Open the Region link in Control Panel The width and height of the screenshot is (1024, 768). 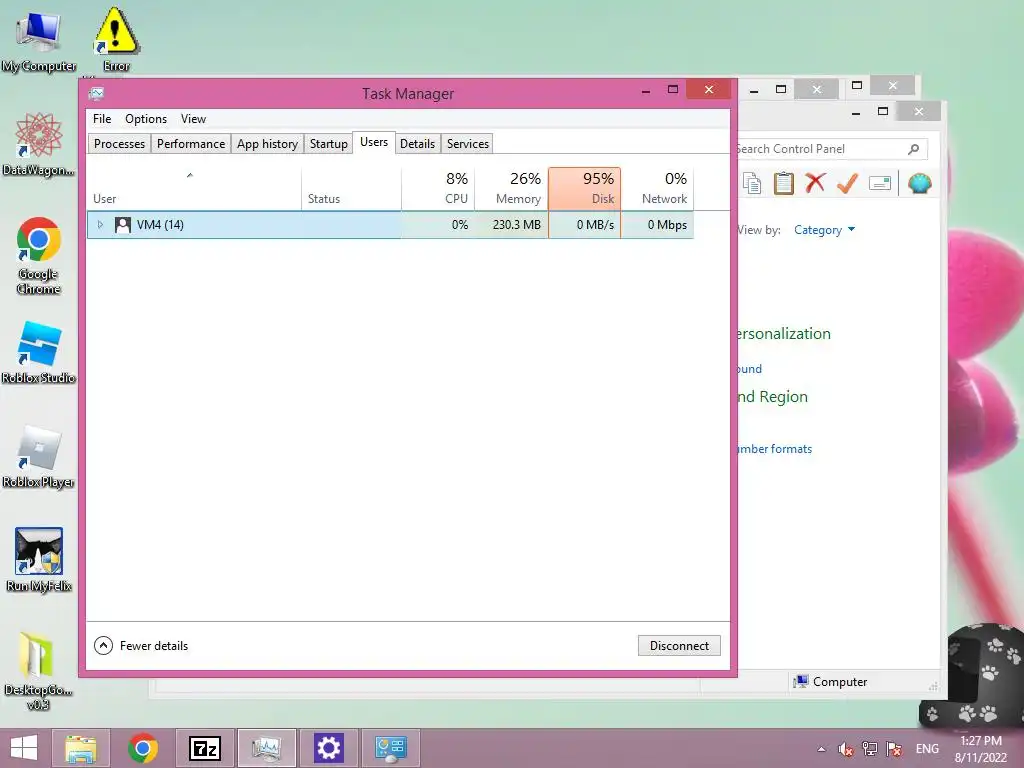(x=772, y=396)
